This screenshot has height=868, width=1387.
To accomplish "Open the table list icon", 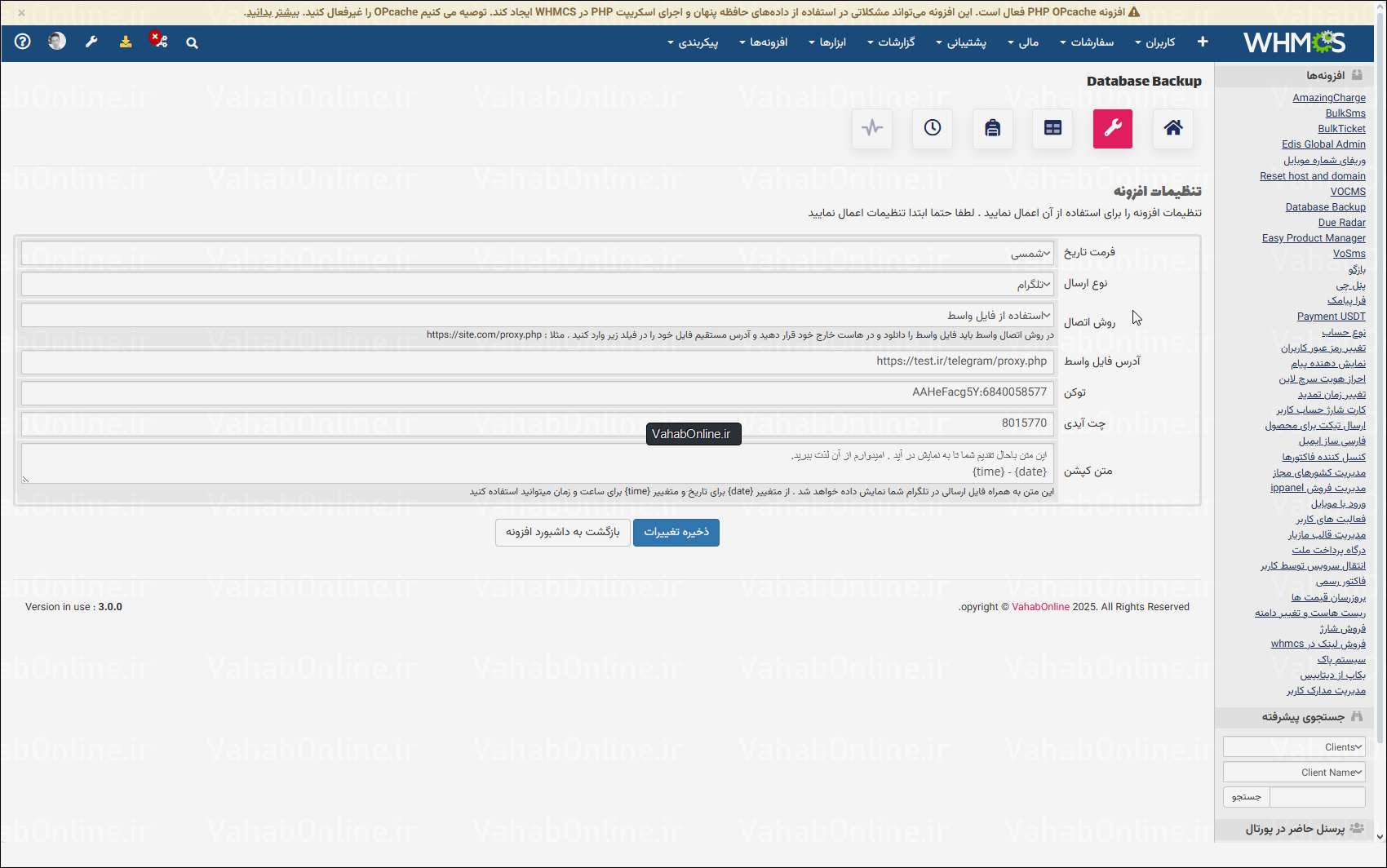I will pyautogui.click(x=1052, y=128).
